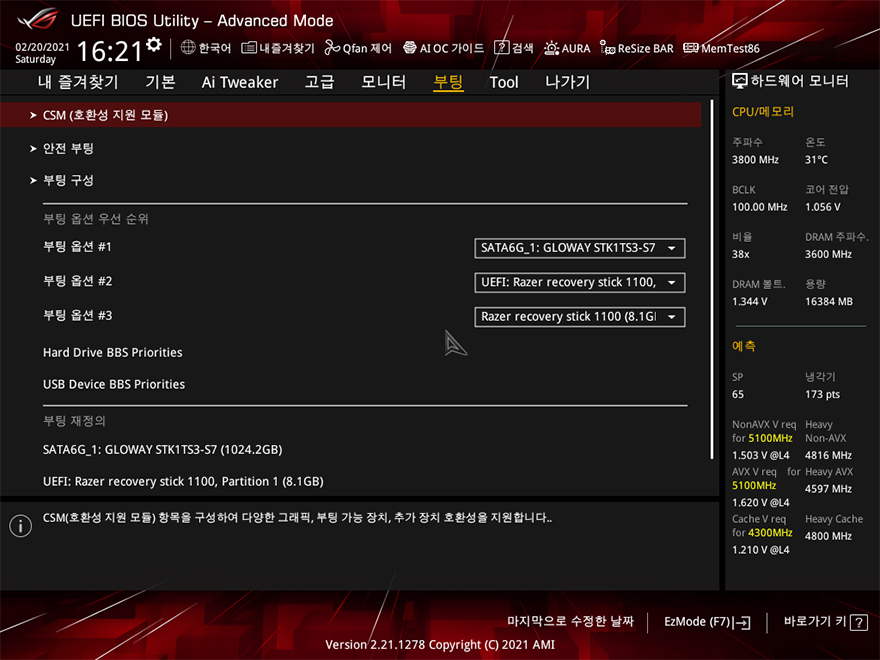Click the 검색 search question icon
The height and width of the screenshot is (660, 880).
click(501, 48)
